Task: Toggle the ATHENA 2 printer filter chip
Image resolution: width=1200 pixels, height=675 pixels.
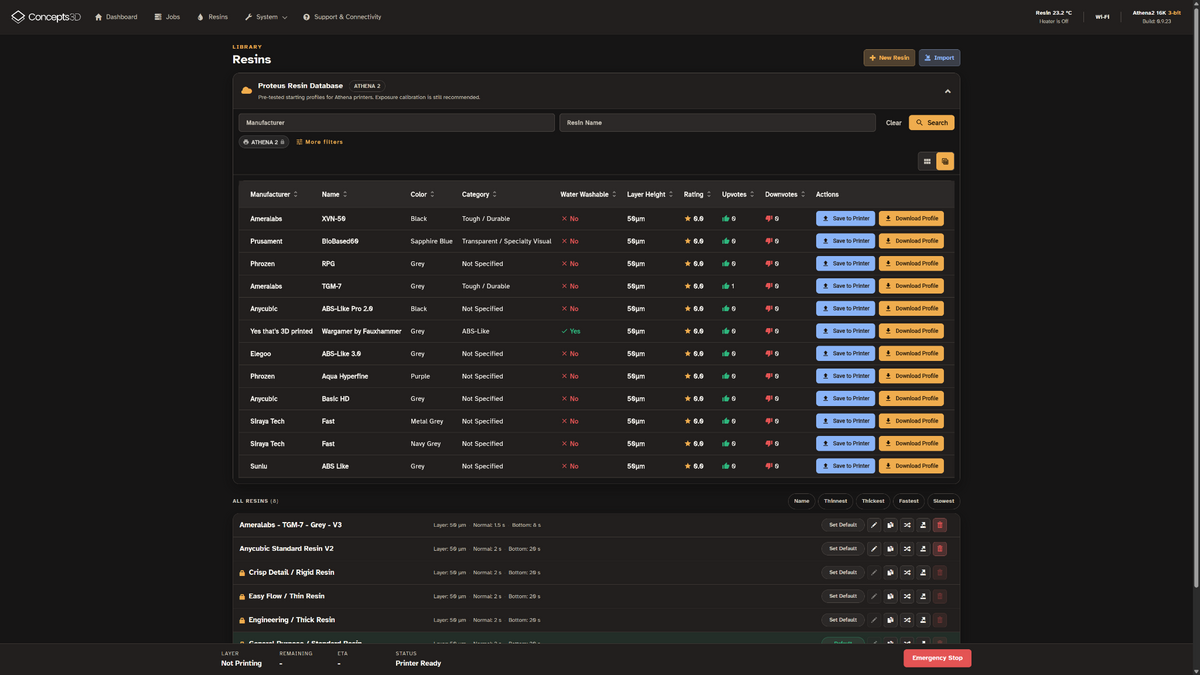Action: pos(264,142)
